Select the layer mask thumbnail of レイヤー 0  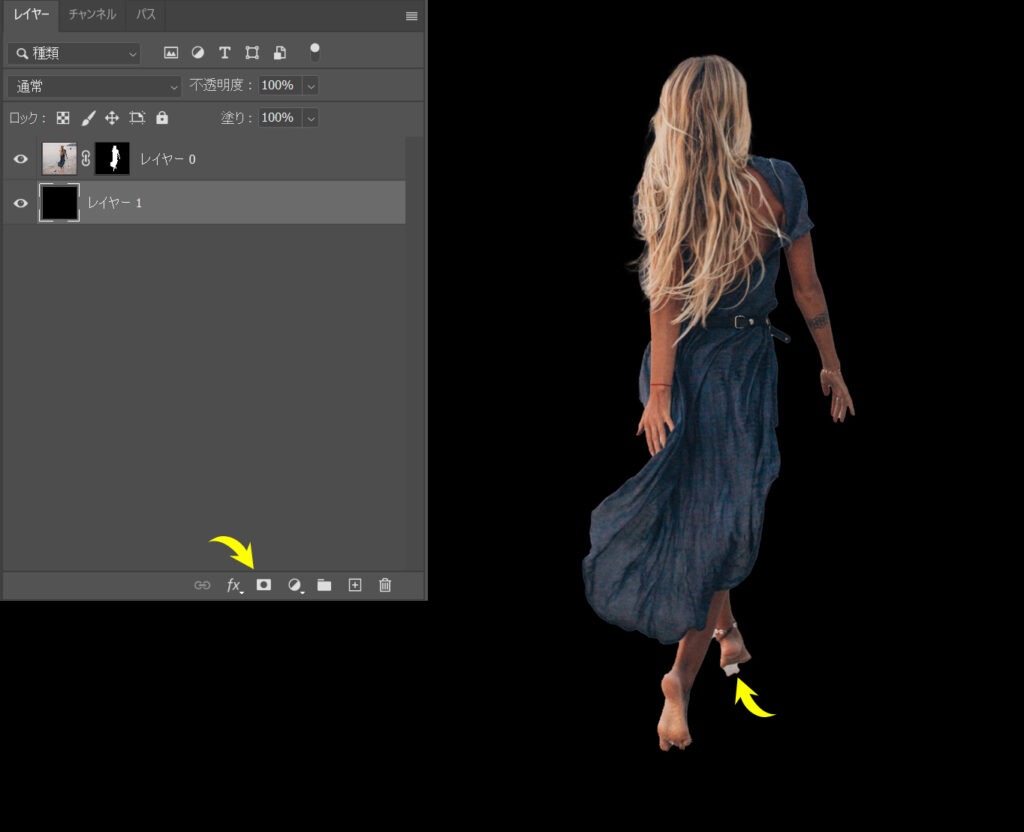pyautogui.click(x=112, y=159)
